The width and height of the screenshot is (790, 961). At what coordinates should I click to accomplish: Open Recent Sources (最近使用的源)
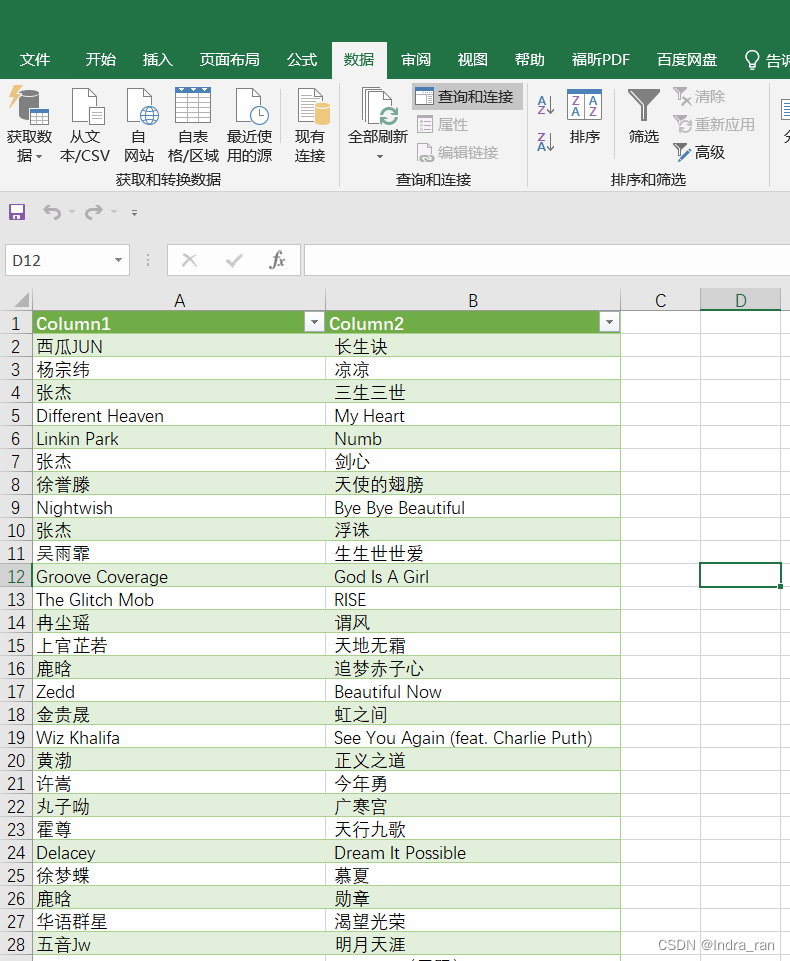pos(249,125)
